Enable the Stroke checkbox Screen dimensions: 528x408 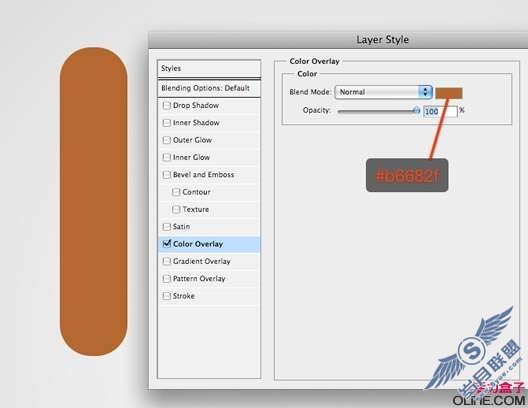tap(167, 296)
